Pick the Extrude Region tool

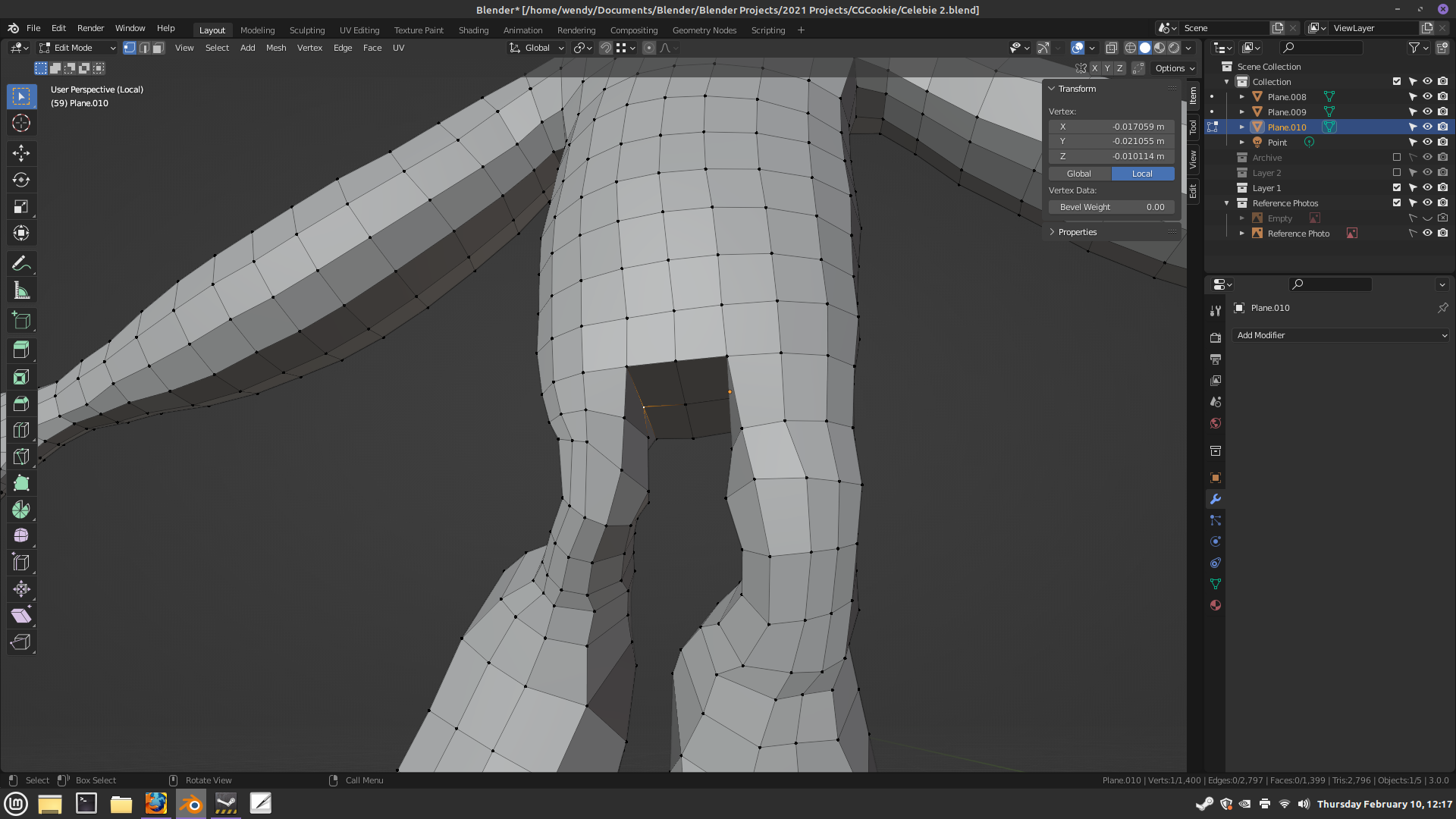pyautogui.click(x=21, y=350)
